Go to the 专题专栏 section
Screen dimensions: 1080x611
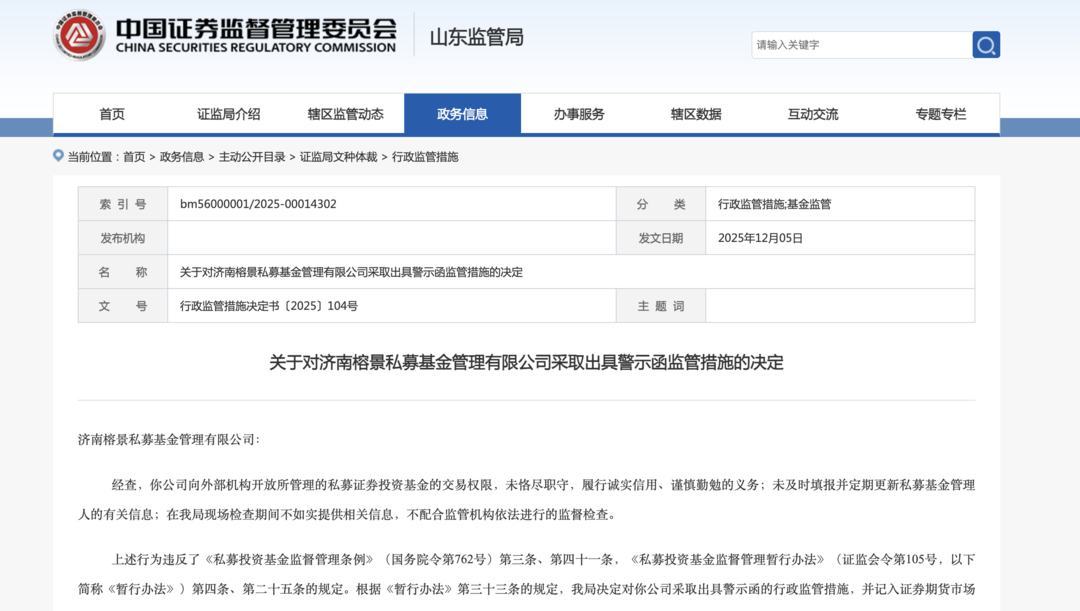pyautogui.click(x=940, y=114)
